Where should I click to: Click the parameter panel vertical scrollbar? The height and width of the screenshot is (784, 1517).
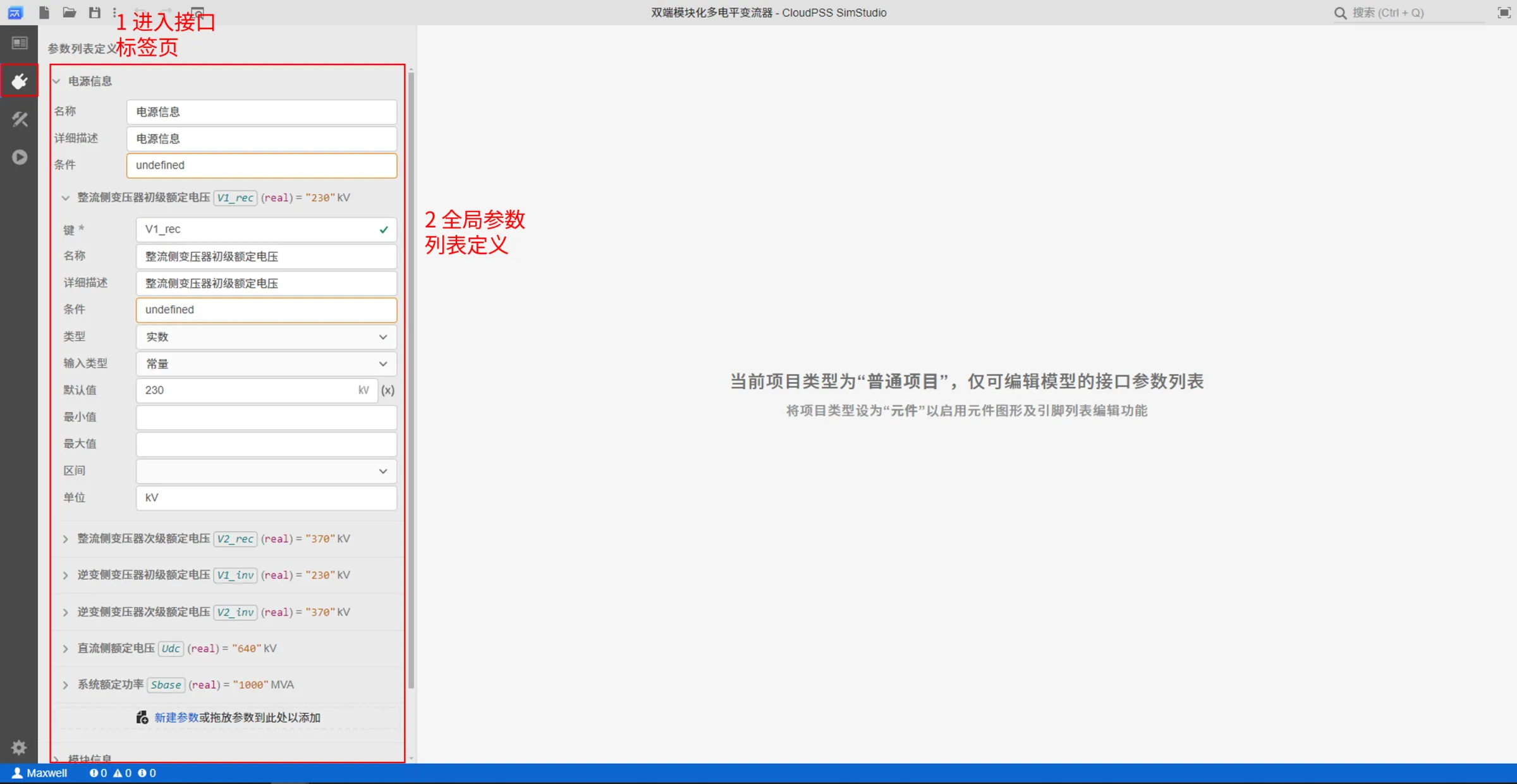tap(411, 379)
